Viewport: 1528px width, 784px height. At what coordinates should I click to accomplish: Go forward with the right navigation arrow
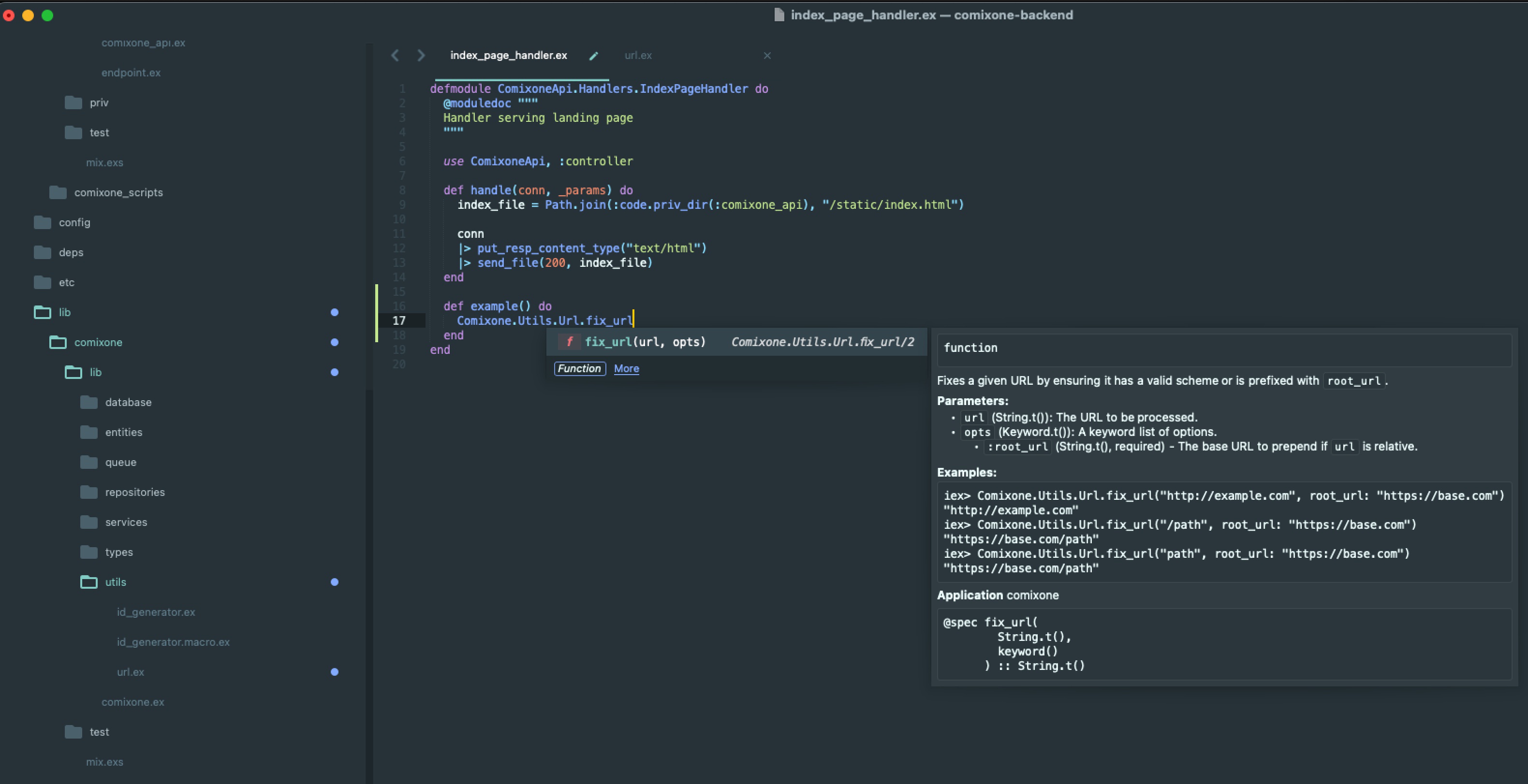pyautogui.click(x=421, y=55)
